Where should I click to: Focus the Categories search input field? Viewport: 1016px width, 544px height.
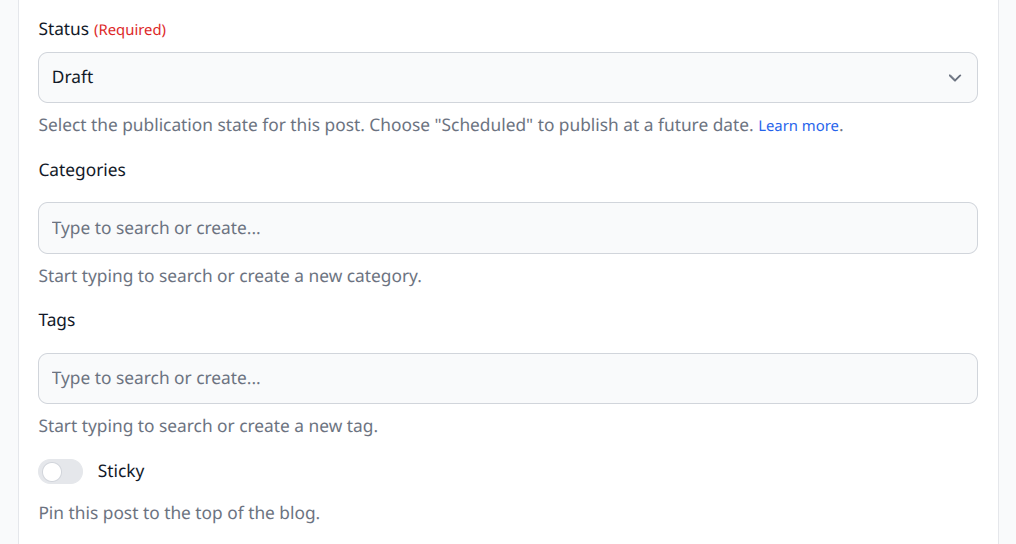point(507,228)
